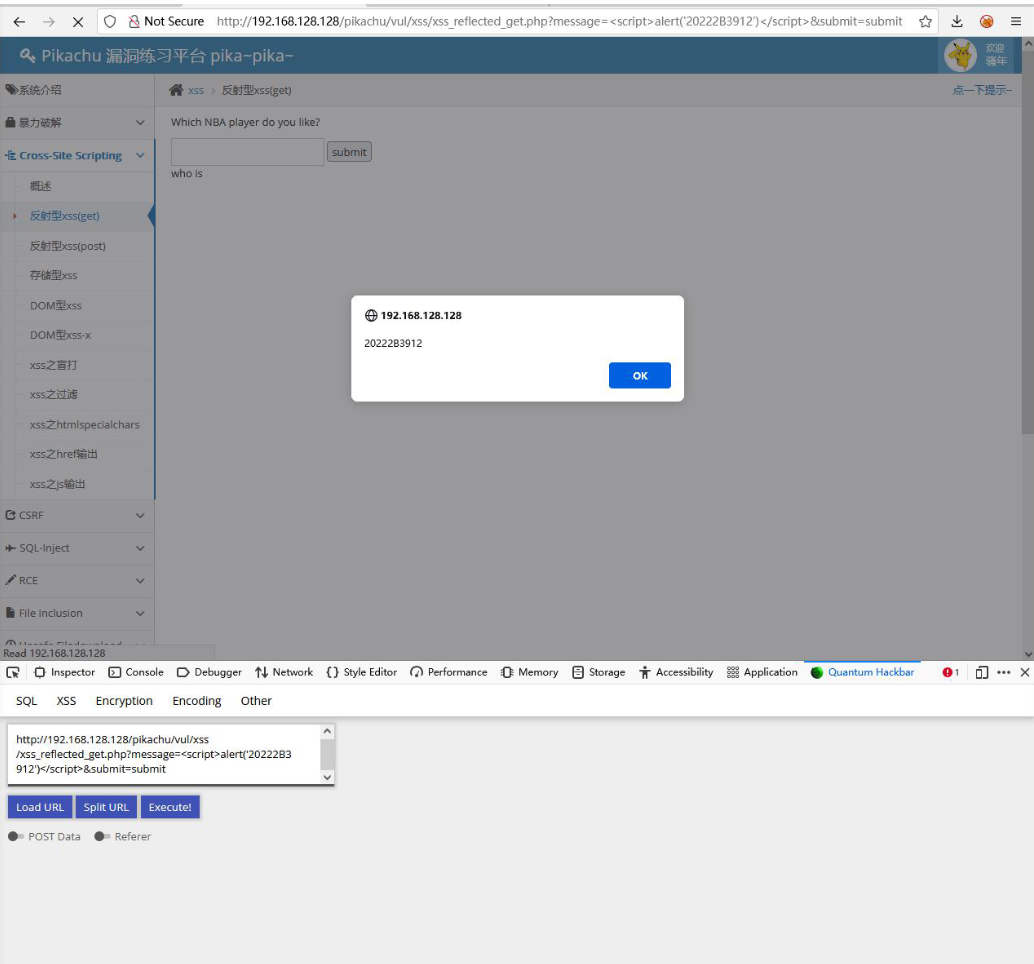Close the developer tools panel
1034x964 pixels.
[1024, 672]
